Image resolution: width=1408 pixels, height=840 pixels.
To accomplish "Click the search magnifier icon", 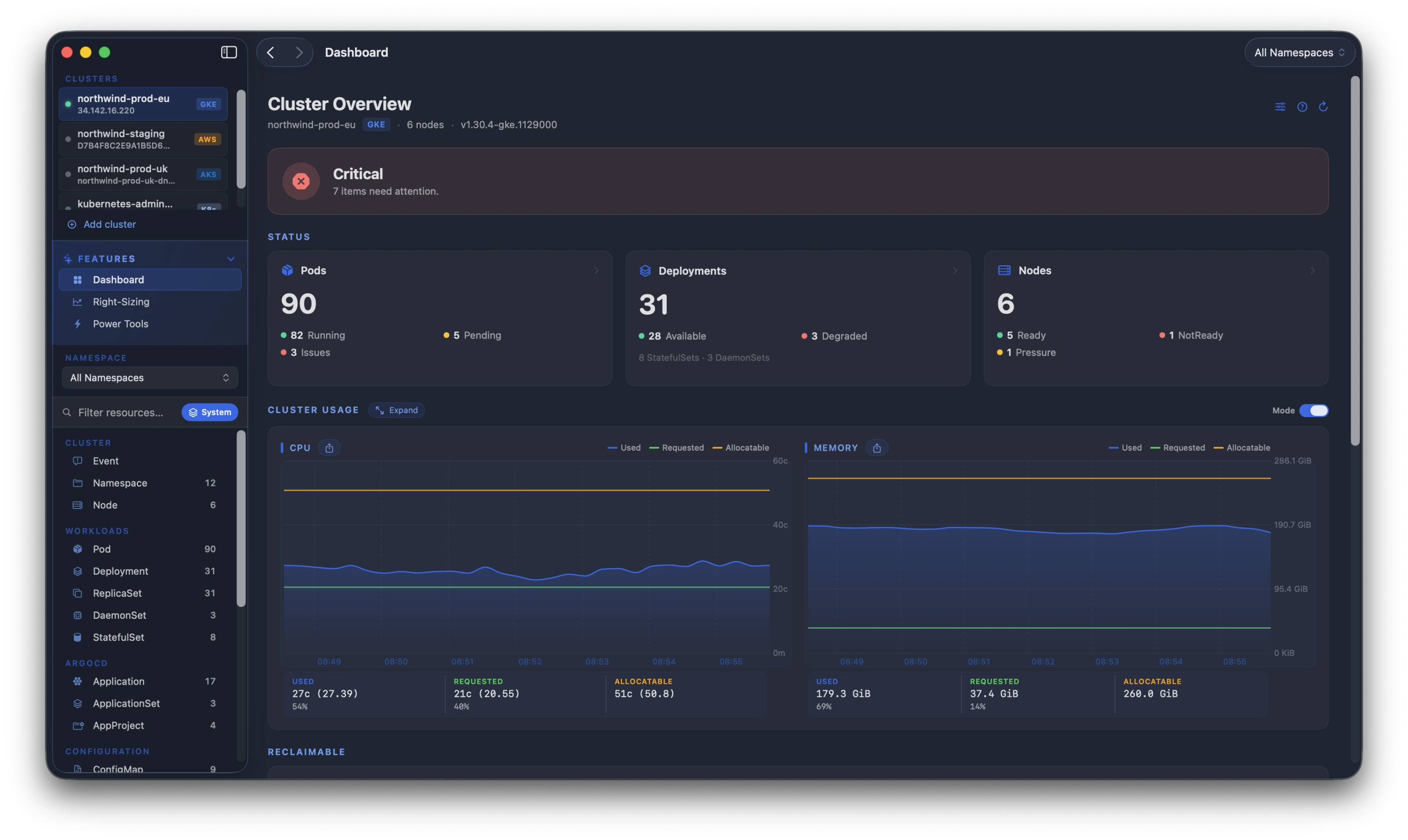I will [x=67, y=412].
